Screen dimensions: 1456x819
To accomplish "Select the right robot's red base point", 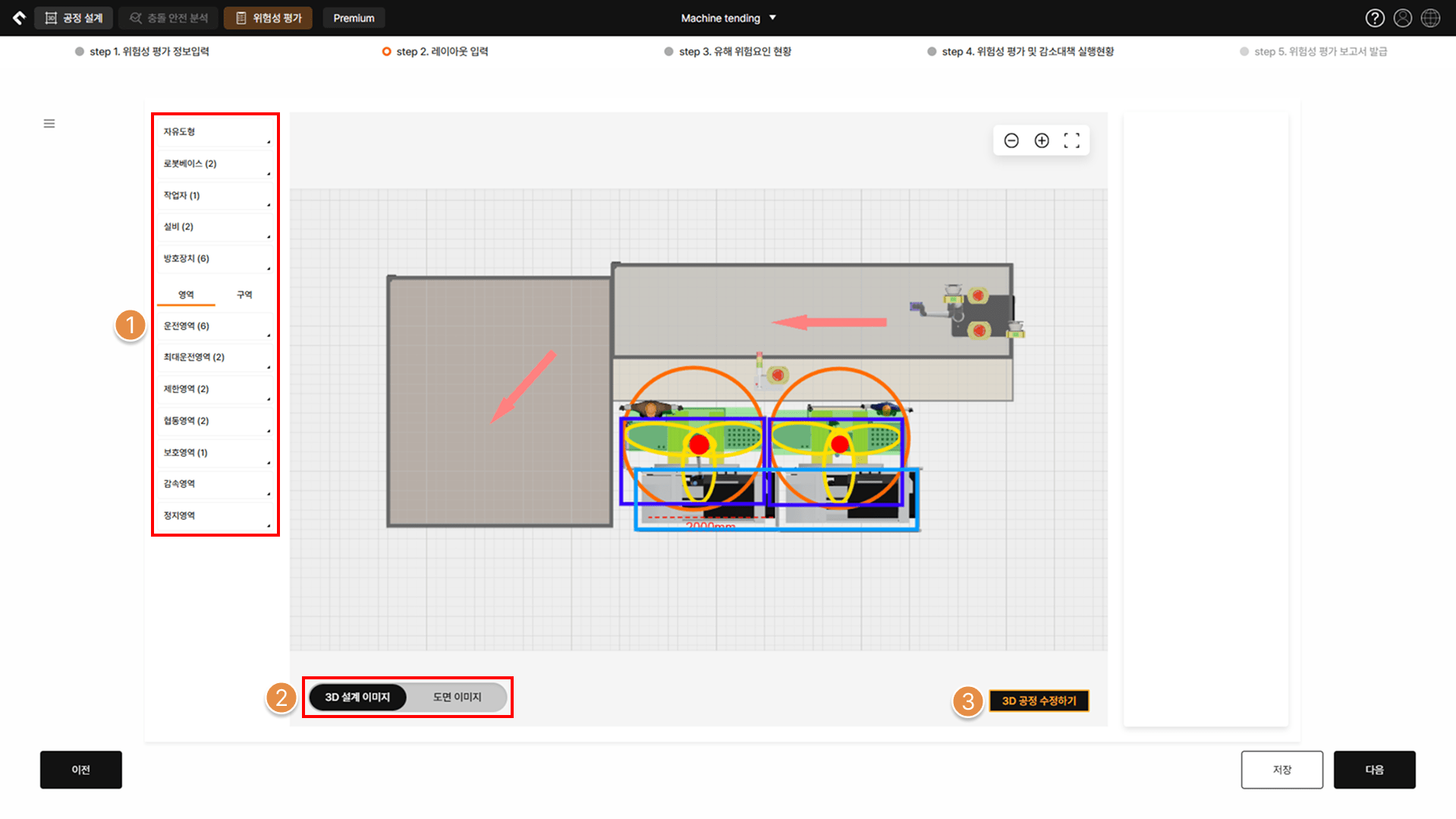I will [x=839, y=445].
